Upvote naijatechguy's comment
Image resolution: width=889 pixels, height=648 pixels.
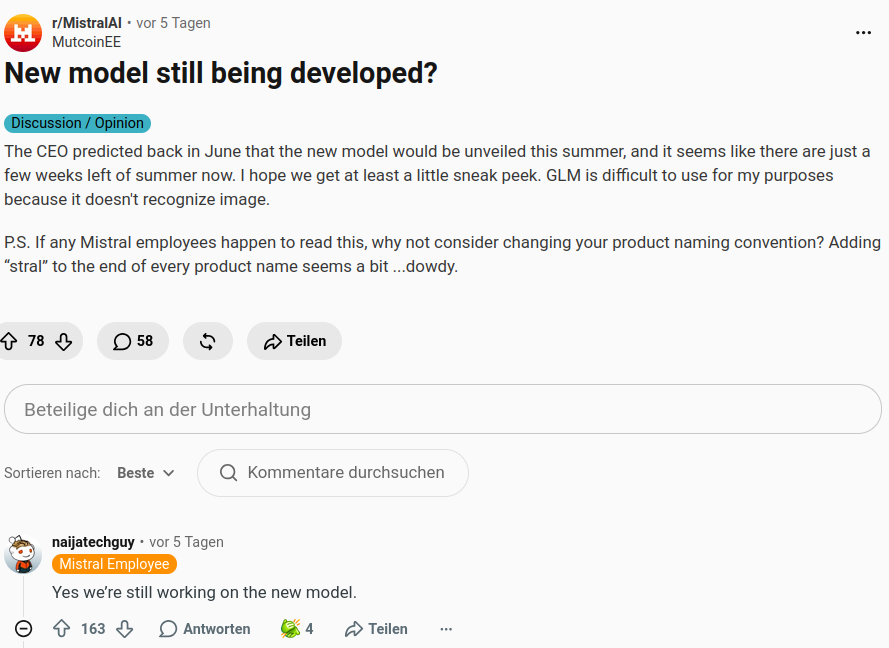[61, 629]
